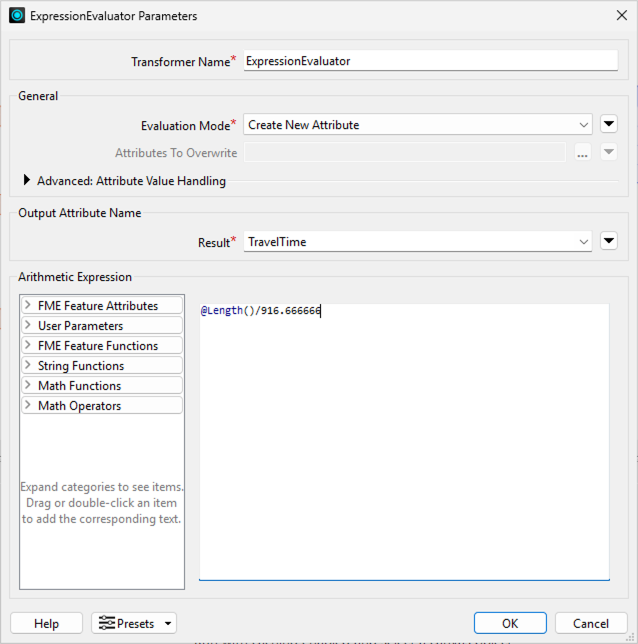Click the Attributes To Overwrite arrow button
The width and height of the screenshot is (638, 644).
coord(609,152)
